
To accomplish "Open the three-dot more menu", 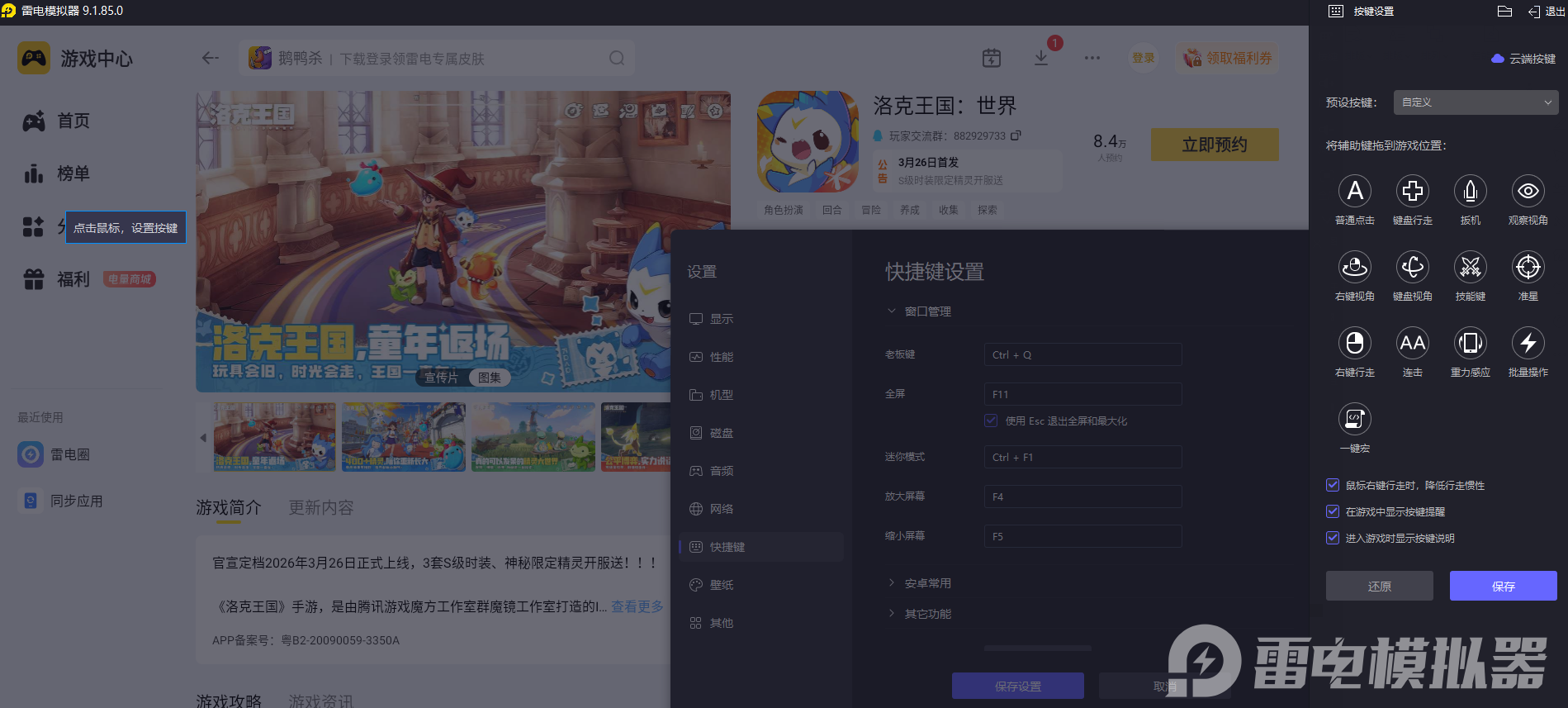I will point(1092,58).
